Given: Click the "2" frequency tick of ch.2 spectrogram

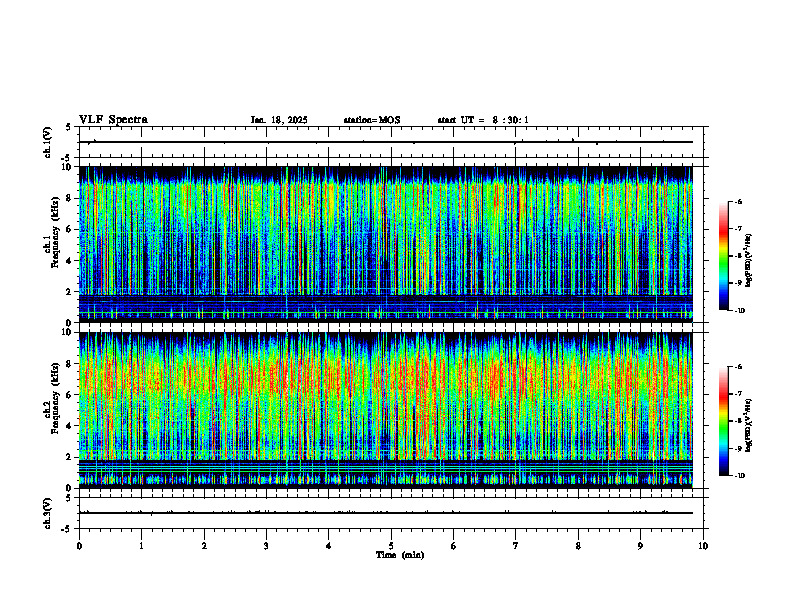Looking at the screenshot, I should click(71, 457).
